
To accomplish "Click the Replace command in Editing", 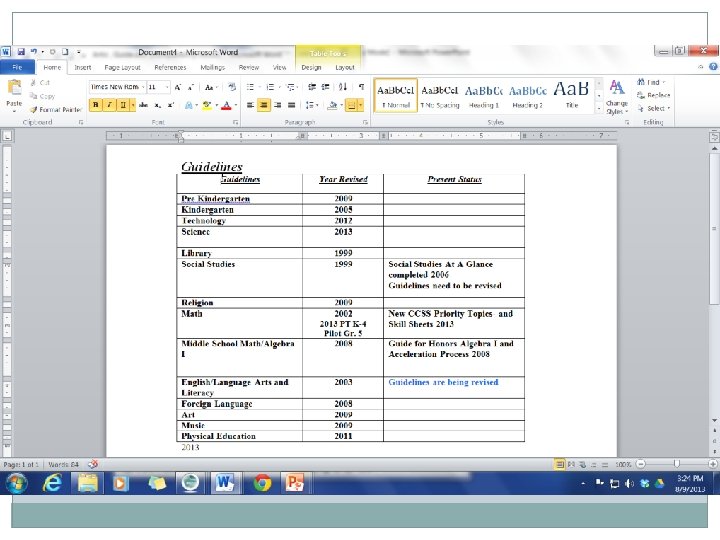I will point(654,95).
